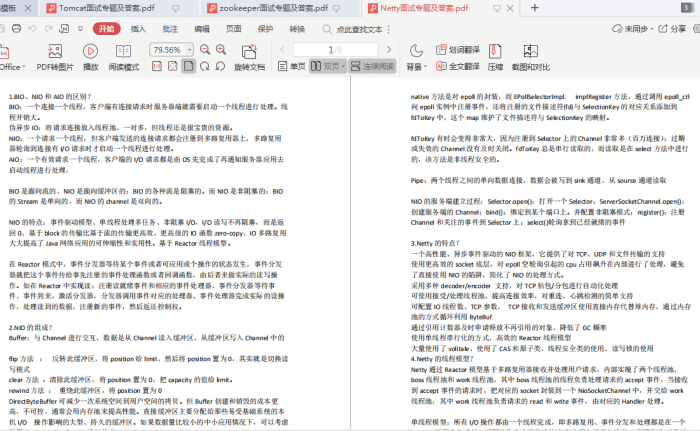Screen dimensions: 700x431
Task: Redo the last action
Action: click(x=48, y=29)
